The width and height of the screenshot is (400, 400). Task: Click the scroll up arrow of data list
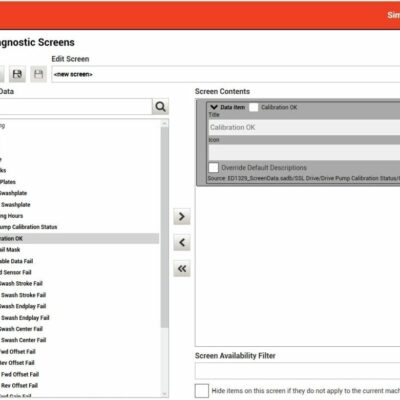pos(164,123)
